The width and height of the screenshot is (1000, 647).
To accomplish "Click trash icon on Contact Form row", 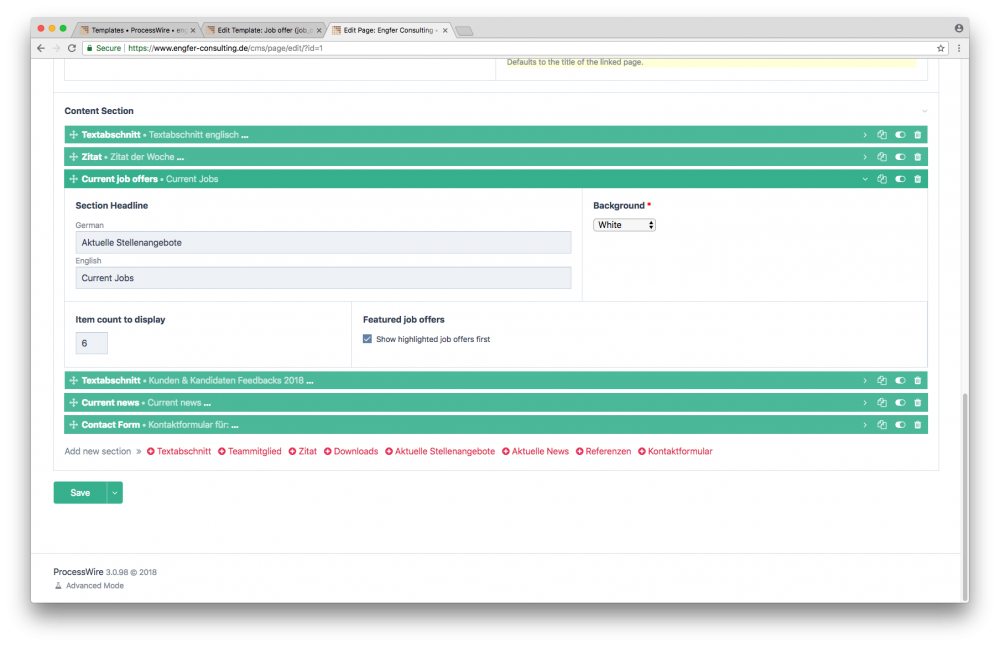I will 918,425.
